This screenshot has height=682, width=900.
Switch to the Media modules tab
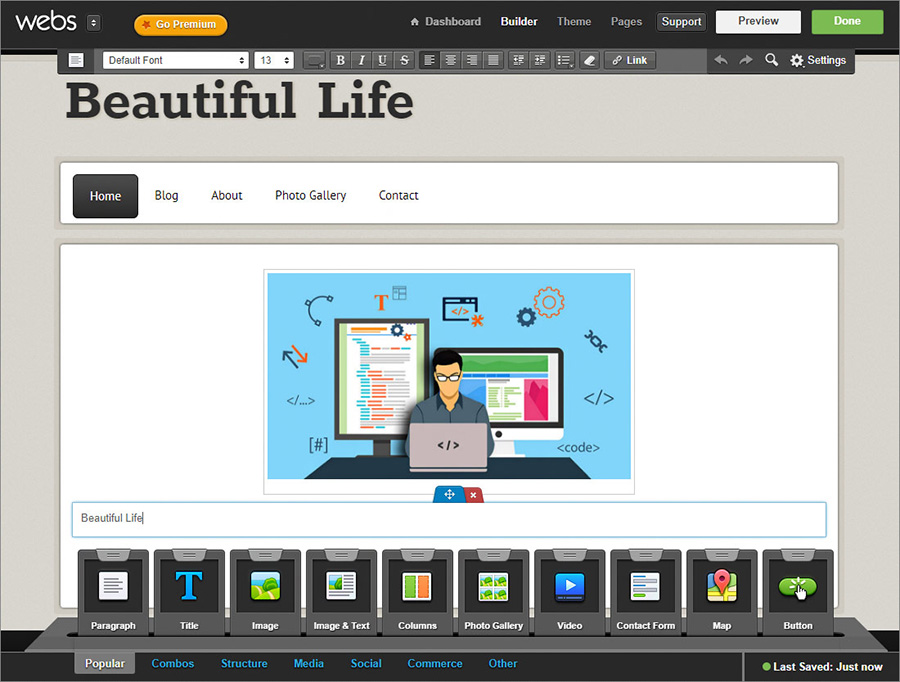click(x=309, y=663)
